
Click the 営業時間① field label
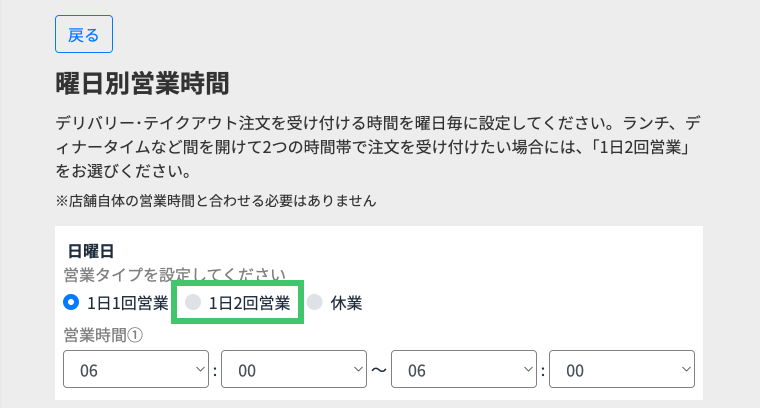(x=104, y=335)
